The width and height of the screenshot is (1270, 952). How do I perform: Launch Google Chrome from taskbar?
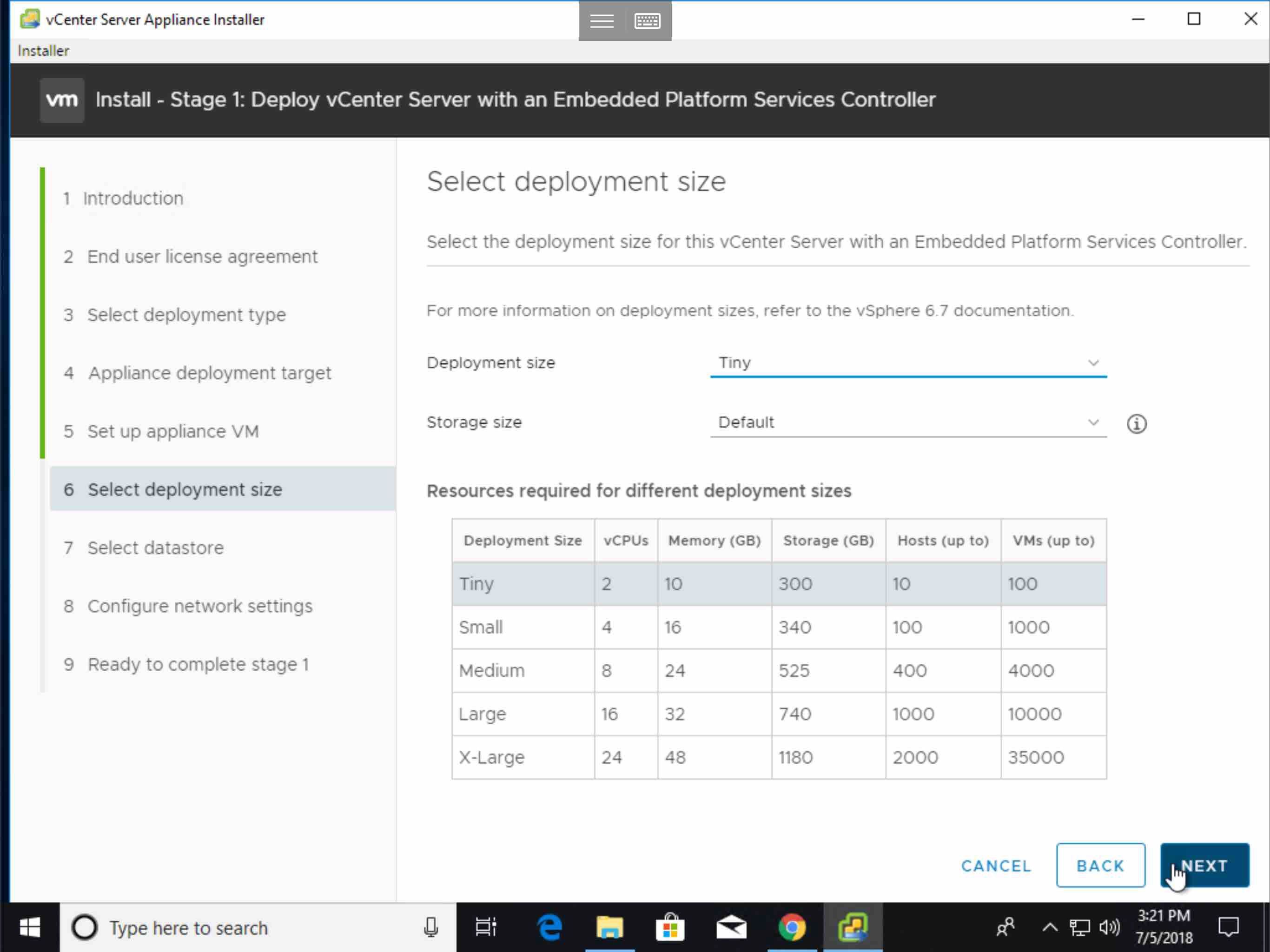[792, 927]
